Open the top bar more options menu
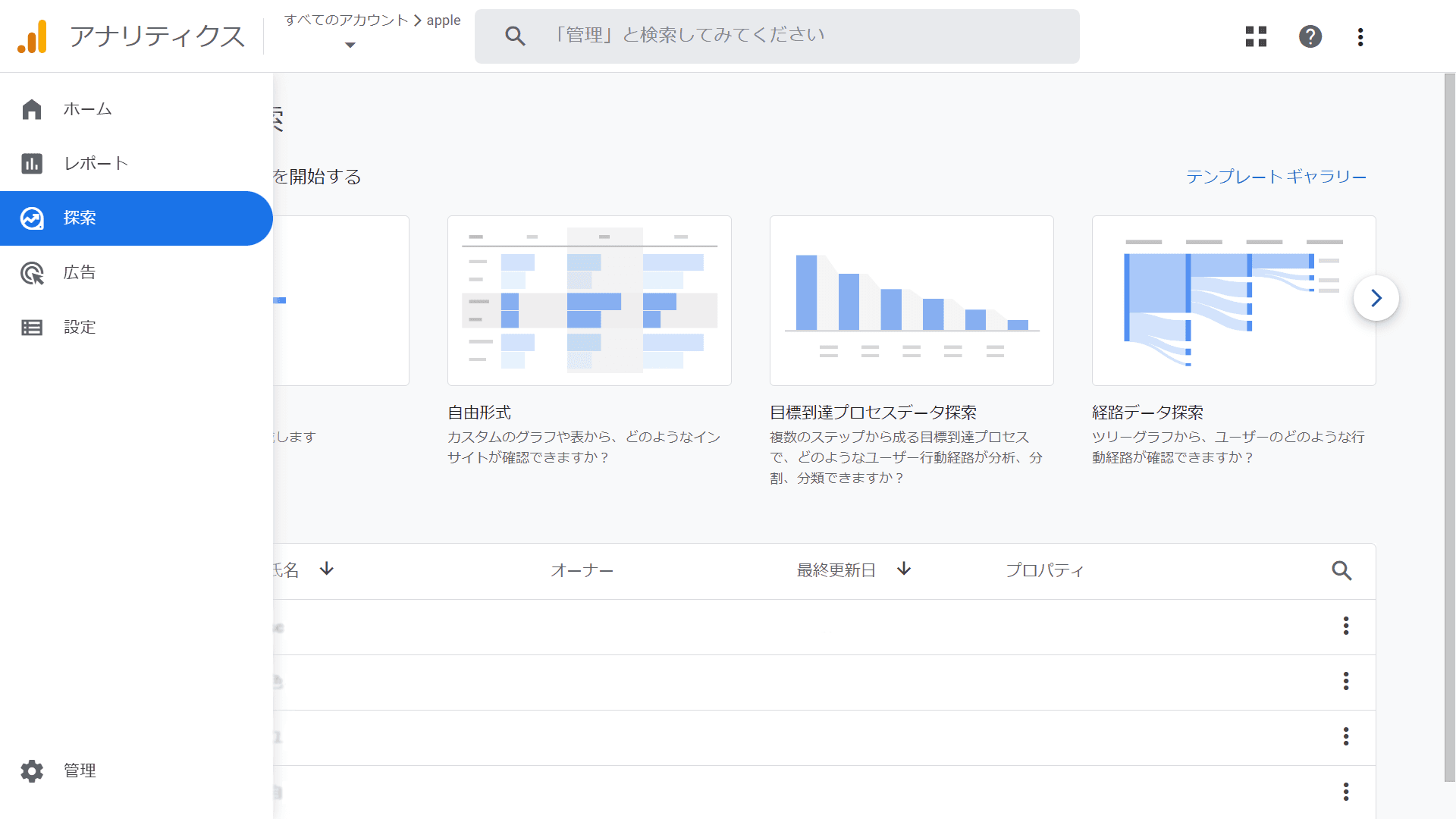The image size is (1456, 819). (1360, 36)
